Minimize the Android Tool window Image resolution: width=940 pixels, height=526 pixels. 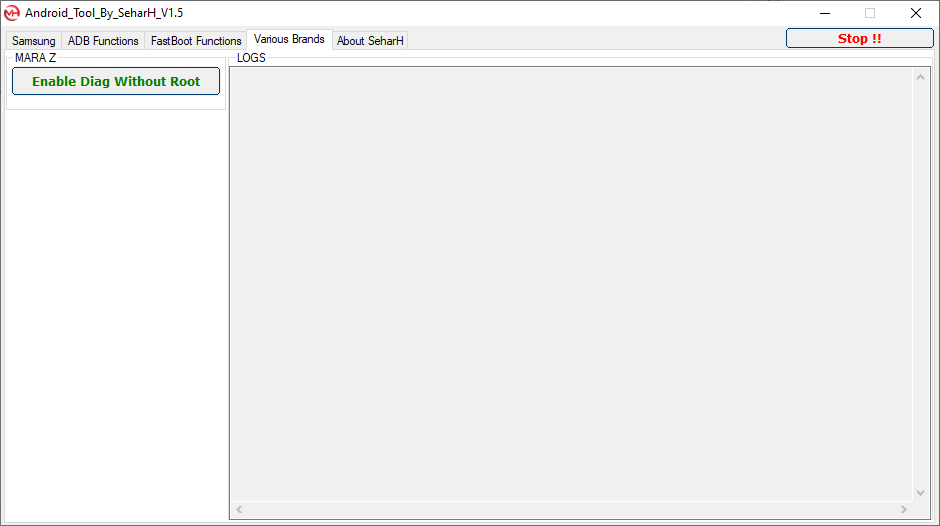825,13
